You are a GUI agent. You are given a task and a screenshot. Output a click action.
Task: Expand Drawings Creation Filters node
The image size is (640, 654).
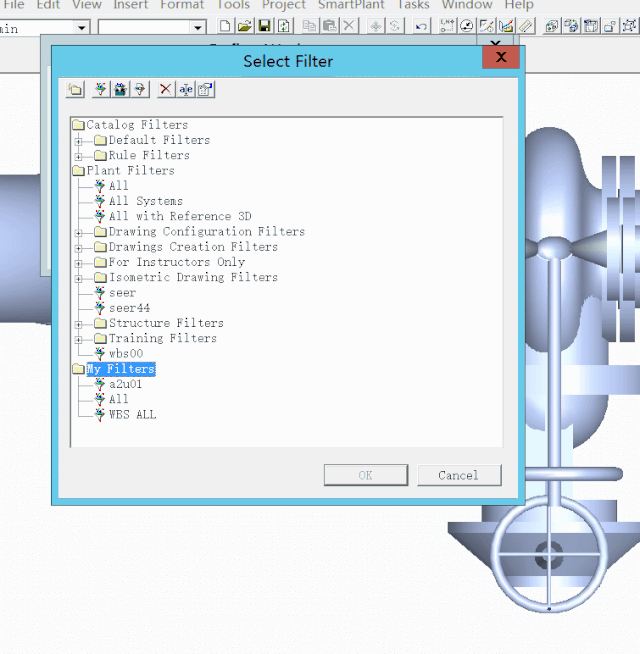pyautogui.click(x=78, y=248)
